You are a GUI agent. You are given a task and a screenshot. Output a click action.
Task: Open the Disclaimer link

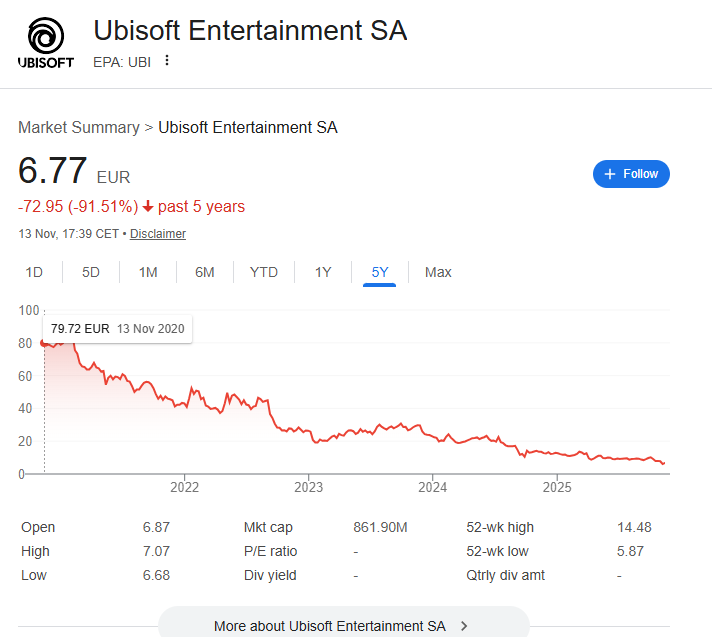[158, 233]
